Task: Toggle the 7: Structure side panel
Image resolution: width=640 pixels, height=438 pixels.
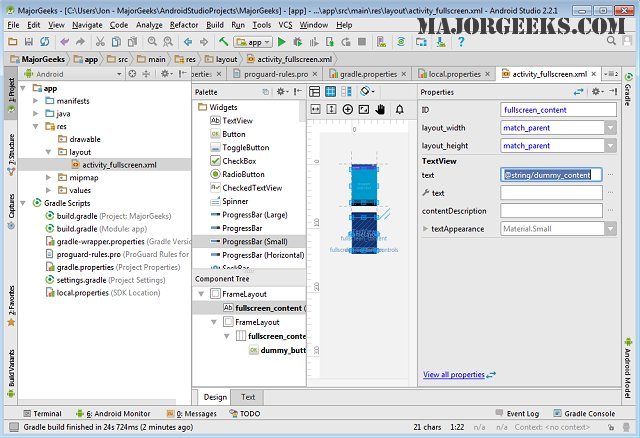Action: [11, 154]
